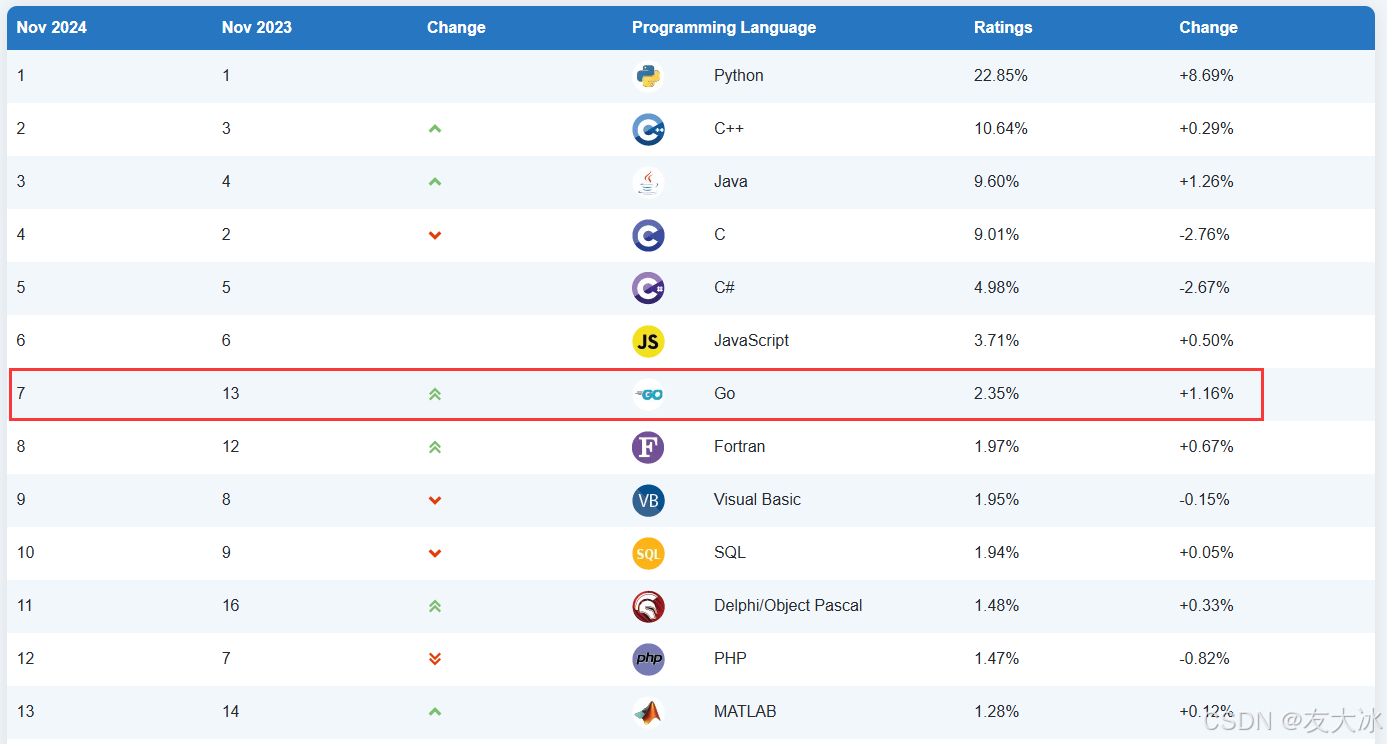The height and width of the screenshot is (744, 1387).
Task: Click the yellow JS JavaScript icon
Action: [648, 341]
